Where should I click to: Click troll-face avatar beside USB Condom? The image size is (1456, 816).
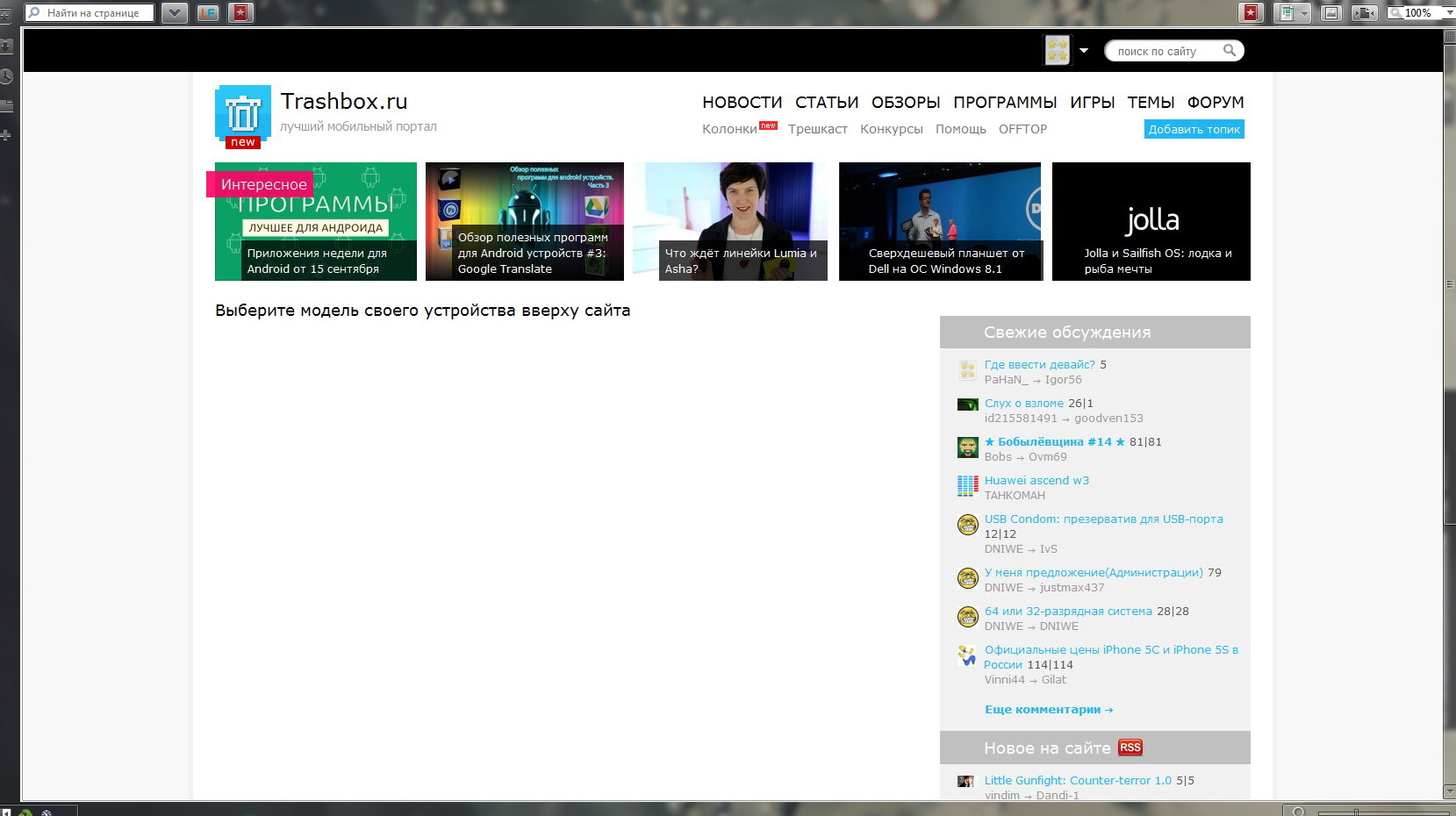point(967,525)
